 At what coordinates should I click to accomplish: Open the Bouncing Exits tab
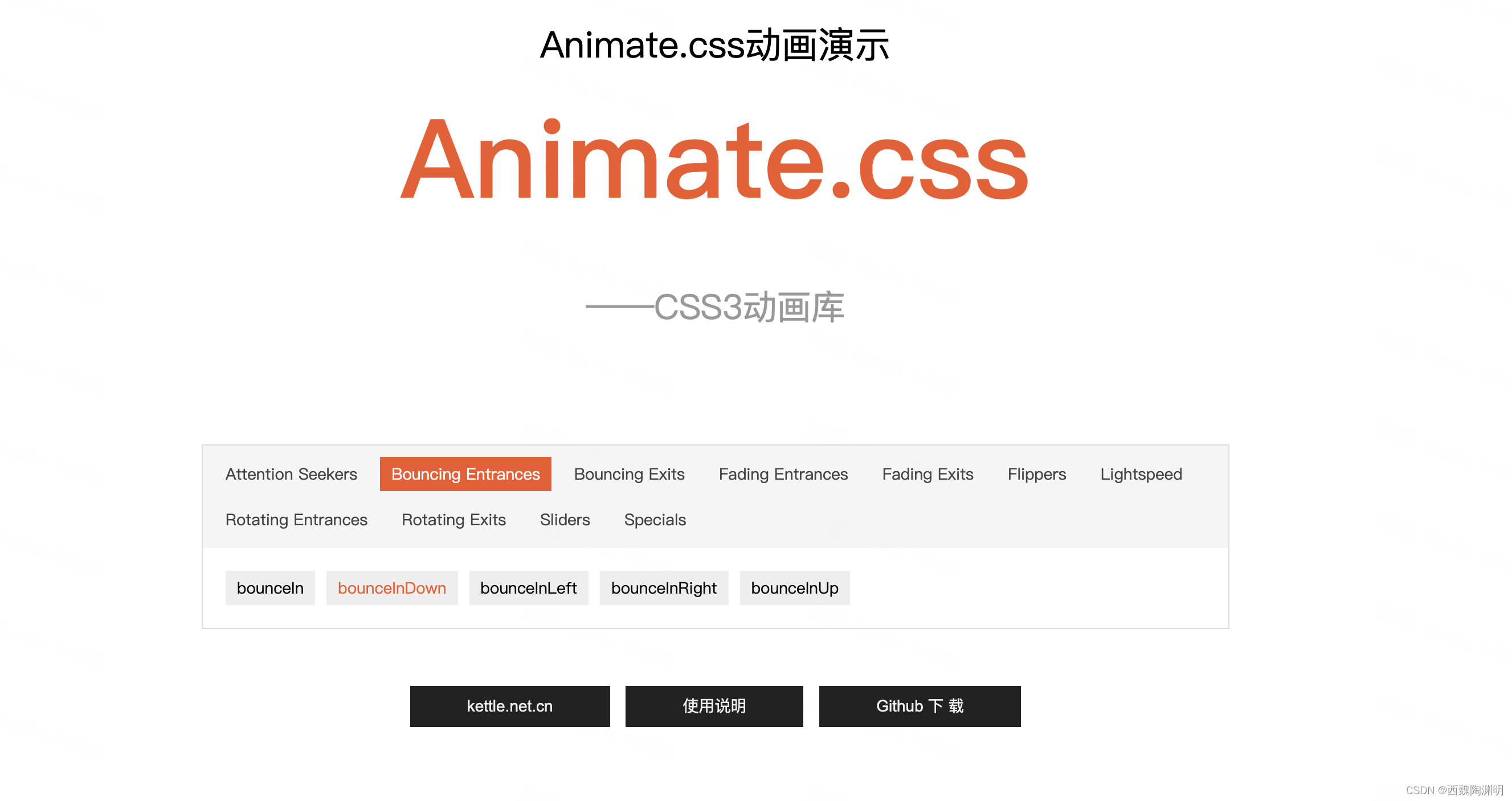(628, 474)
